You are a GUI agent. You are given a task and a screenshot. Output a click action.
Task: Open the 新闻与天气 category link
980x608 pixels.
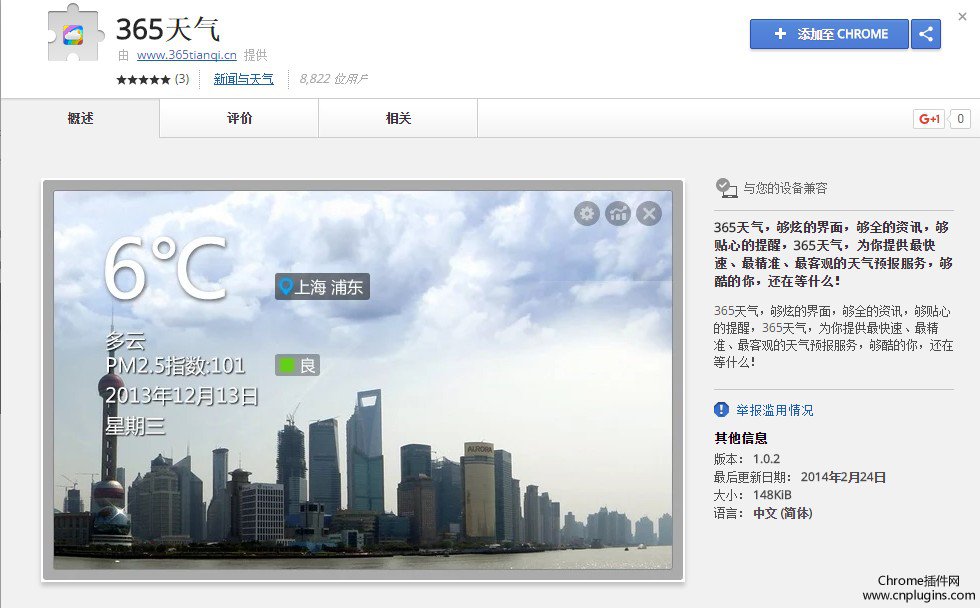243,79
